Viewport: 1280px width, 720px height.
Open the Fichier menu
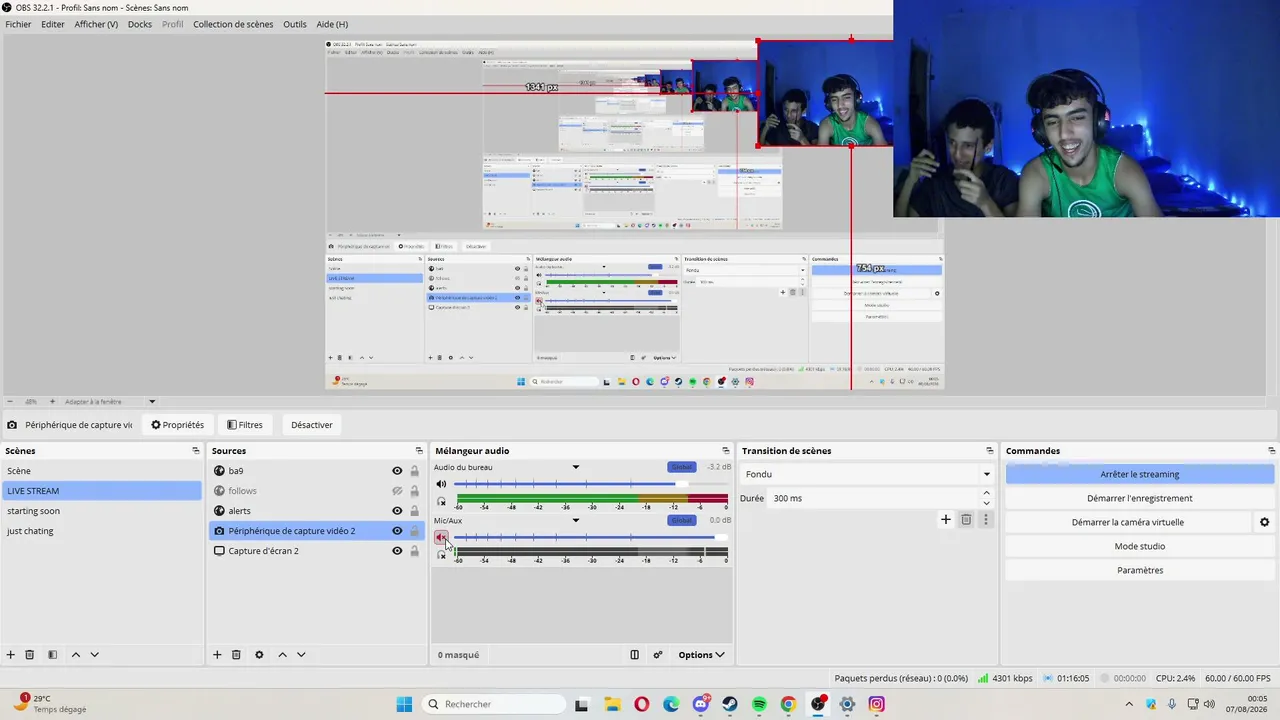point(18,24)
